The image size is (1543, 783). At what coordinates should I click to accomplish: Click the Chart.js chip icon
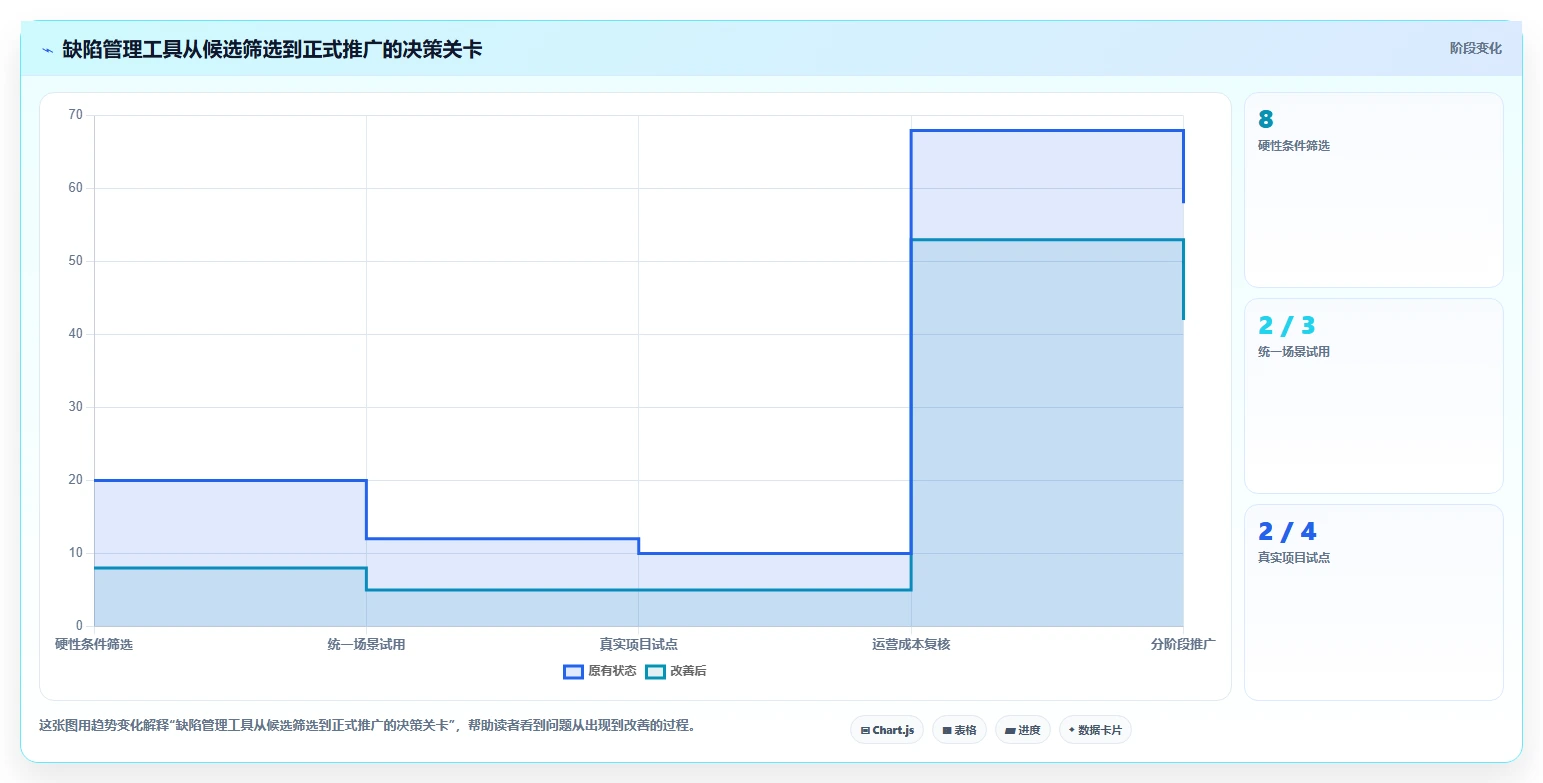[x=865, y=731]
